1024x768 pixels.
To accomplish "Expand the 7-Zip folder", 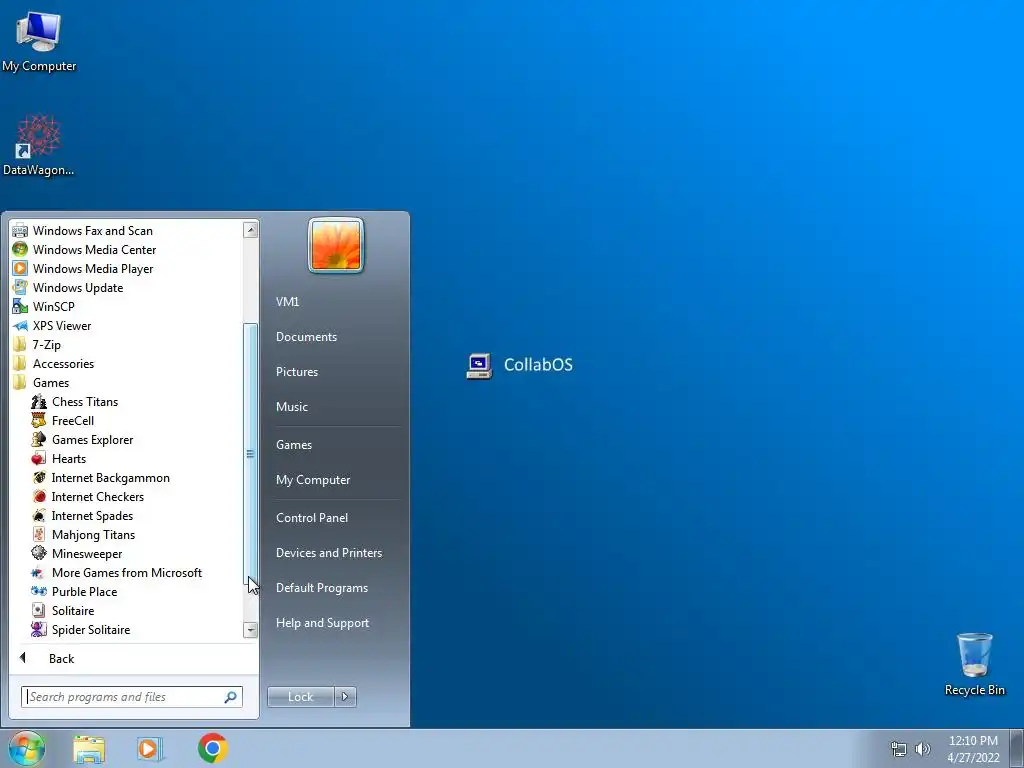I will tap(46, 344).
